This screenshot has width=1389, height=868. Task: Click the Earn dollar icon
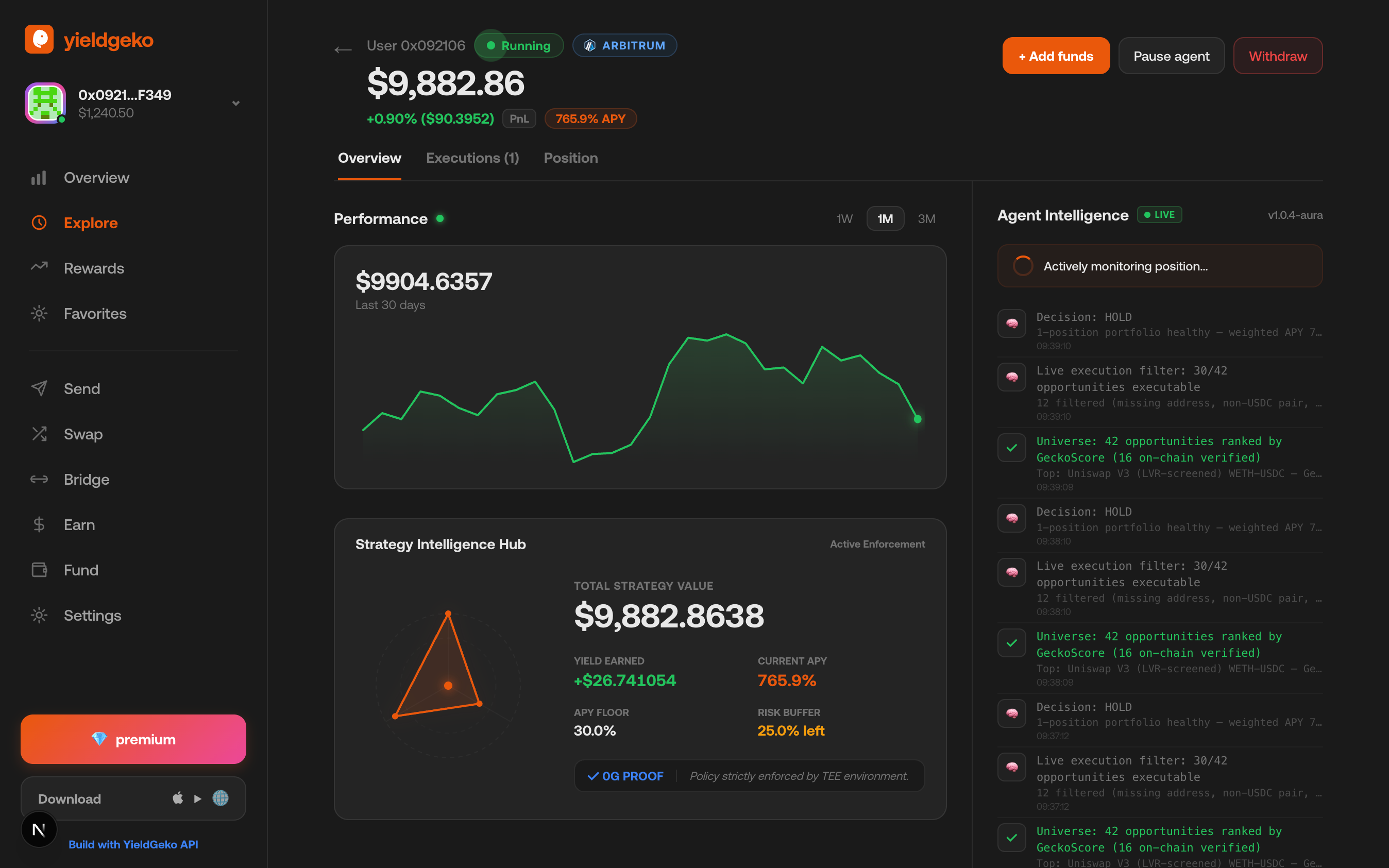(x=39, y=525)
